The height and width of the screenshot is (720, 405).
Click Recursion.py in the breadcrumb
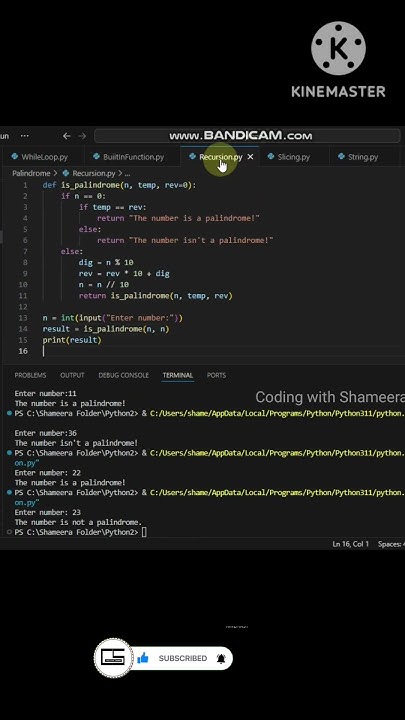point(94,174)
